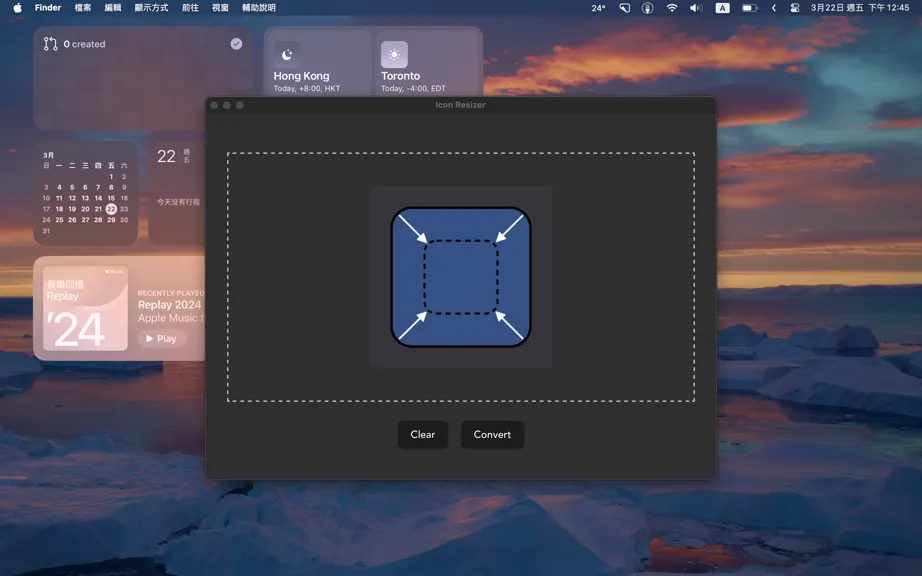Click the Siri microphone icon in menu bar
Screen dimensions: 922x576
tap(647, 8)
